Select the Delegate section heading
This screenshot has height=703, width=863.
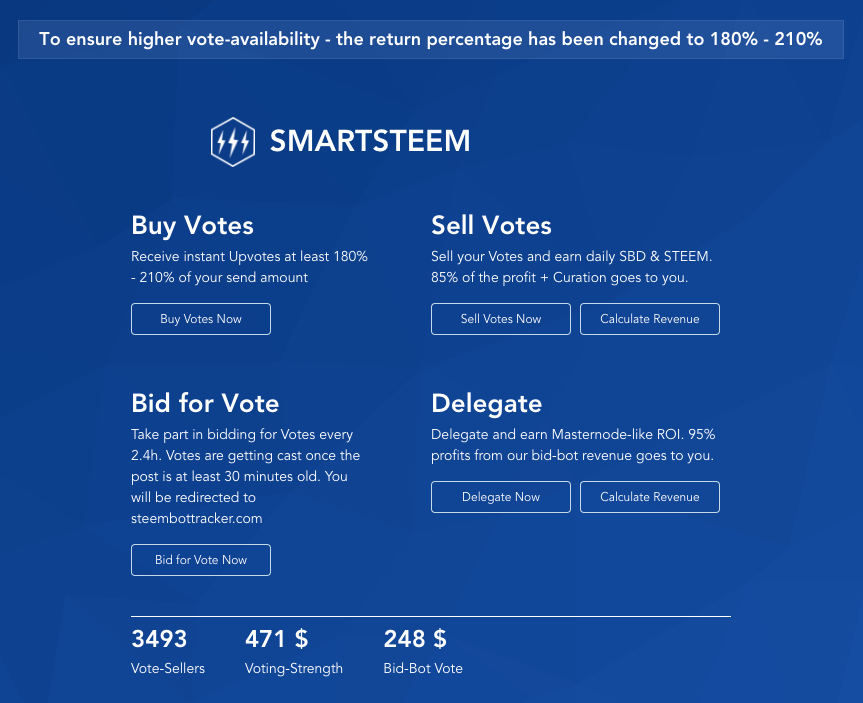(x=487, y=404)
